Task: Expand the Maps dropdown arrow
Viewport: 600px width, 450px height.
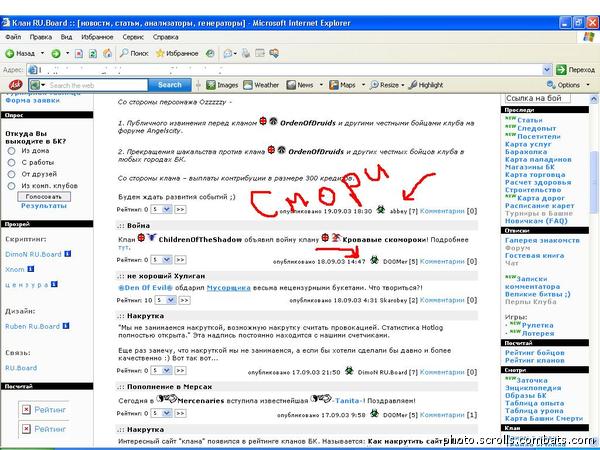Action: [363, 85]
